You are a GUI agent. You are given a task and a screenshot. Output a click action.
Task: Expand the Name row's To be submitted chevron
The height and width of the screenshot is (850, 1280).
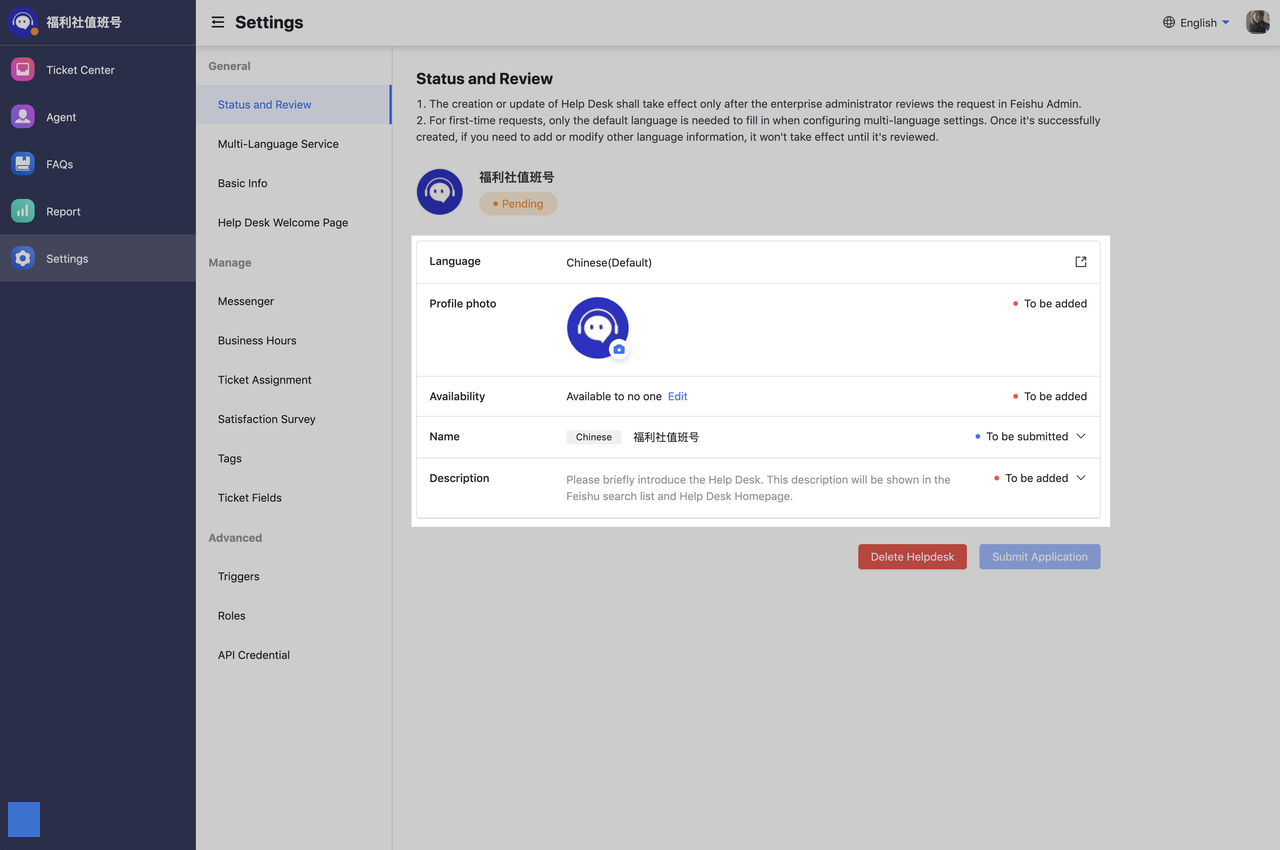pyautogui.click(x=1080, y=436)
